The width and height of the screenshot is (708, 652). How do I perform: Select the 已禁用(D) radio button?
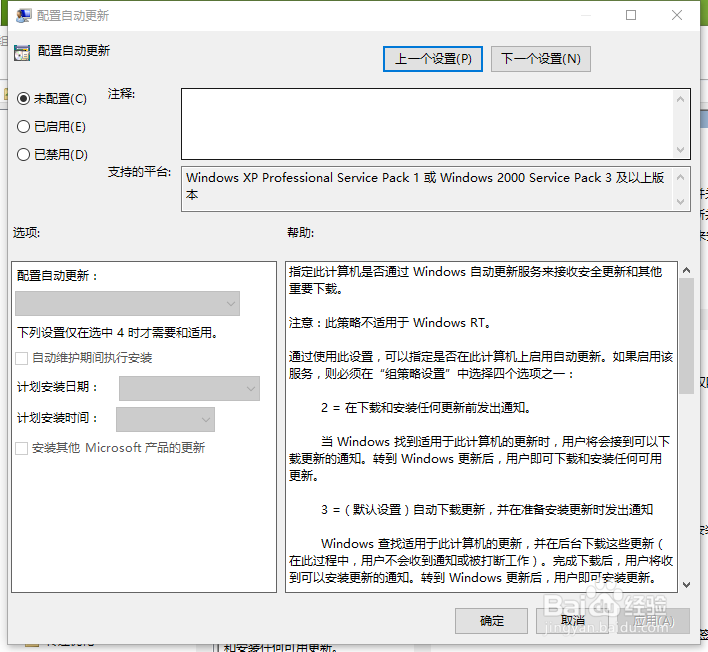pos(23,154)
